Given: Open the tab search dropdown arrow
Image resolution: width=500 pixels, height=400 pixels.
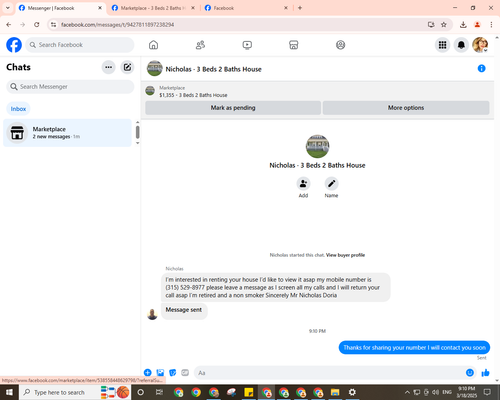Looking at the screenshot, I should point(8,8).
